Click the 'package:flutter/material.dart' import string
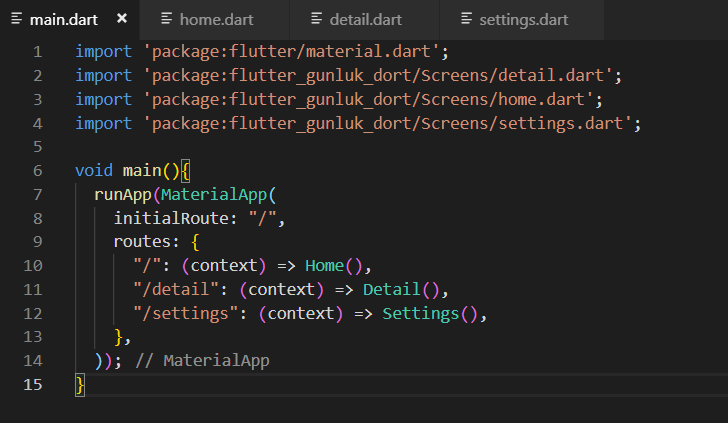This screenshot has height=423, width=728. [x=291, y=52]
